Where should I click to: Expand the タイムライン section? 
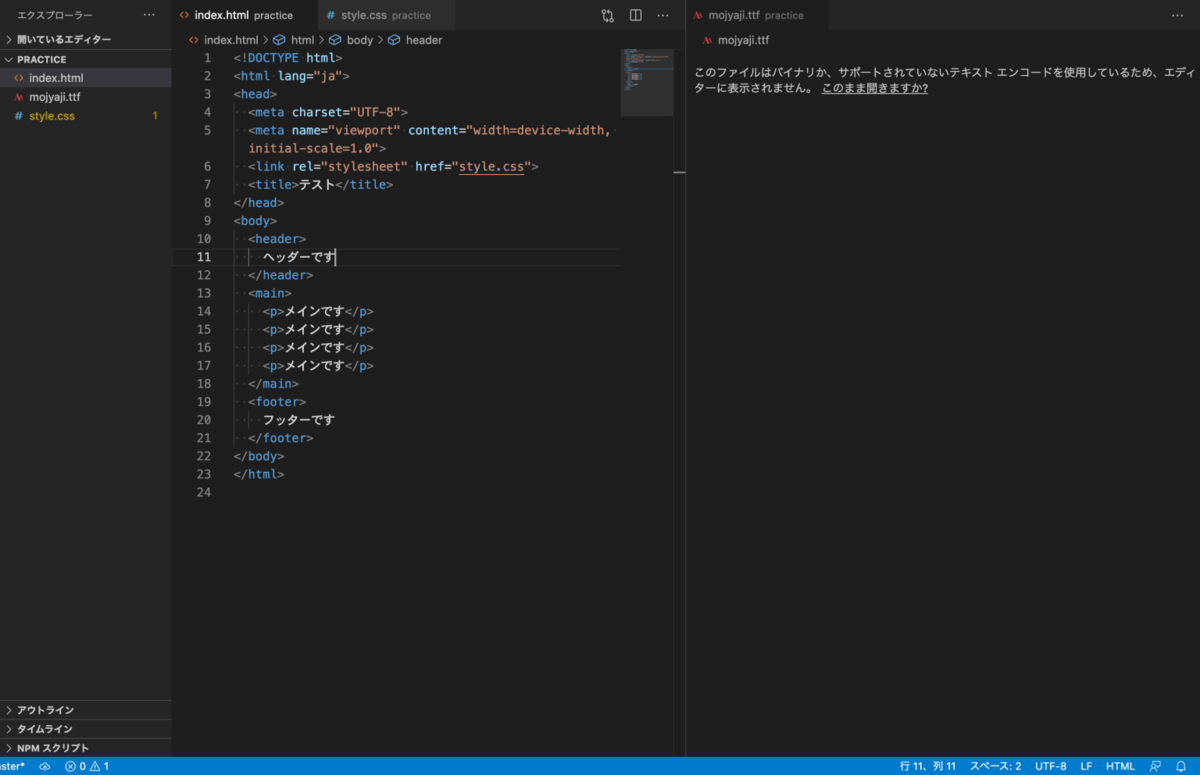86,729
